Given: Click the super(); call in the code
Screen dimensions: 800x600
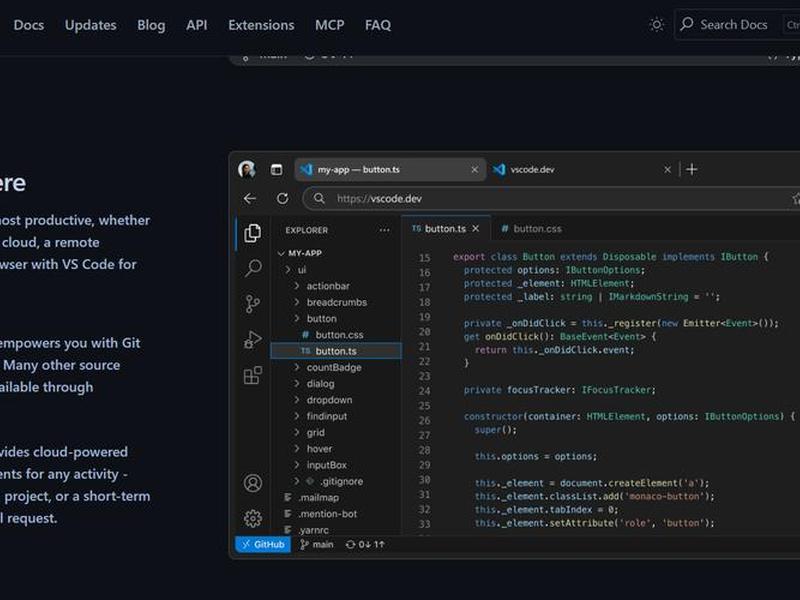Looking at the screenshot, I should (x=495, y=430).
